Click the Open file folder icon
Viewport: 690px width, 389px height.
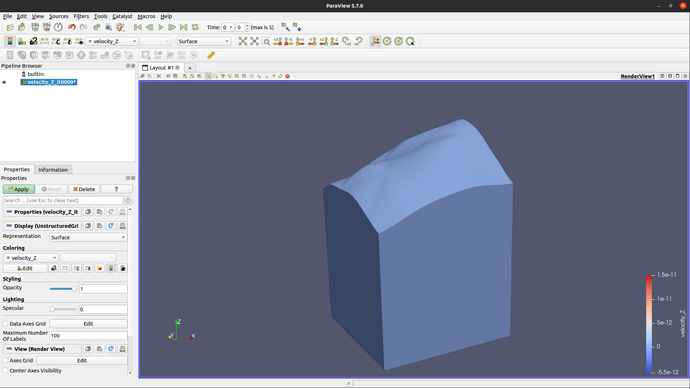[x=10, y=27]
